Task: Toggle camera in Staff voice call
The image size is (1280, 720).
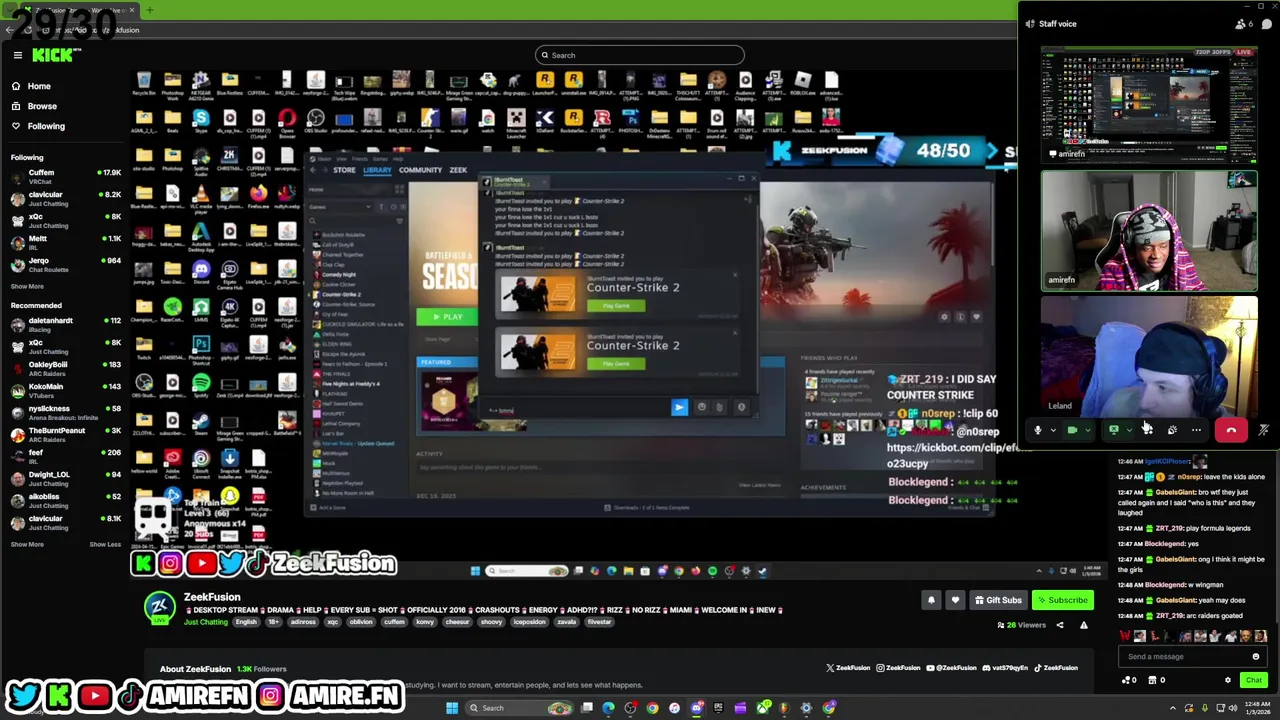Action: (1072, 430)
